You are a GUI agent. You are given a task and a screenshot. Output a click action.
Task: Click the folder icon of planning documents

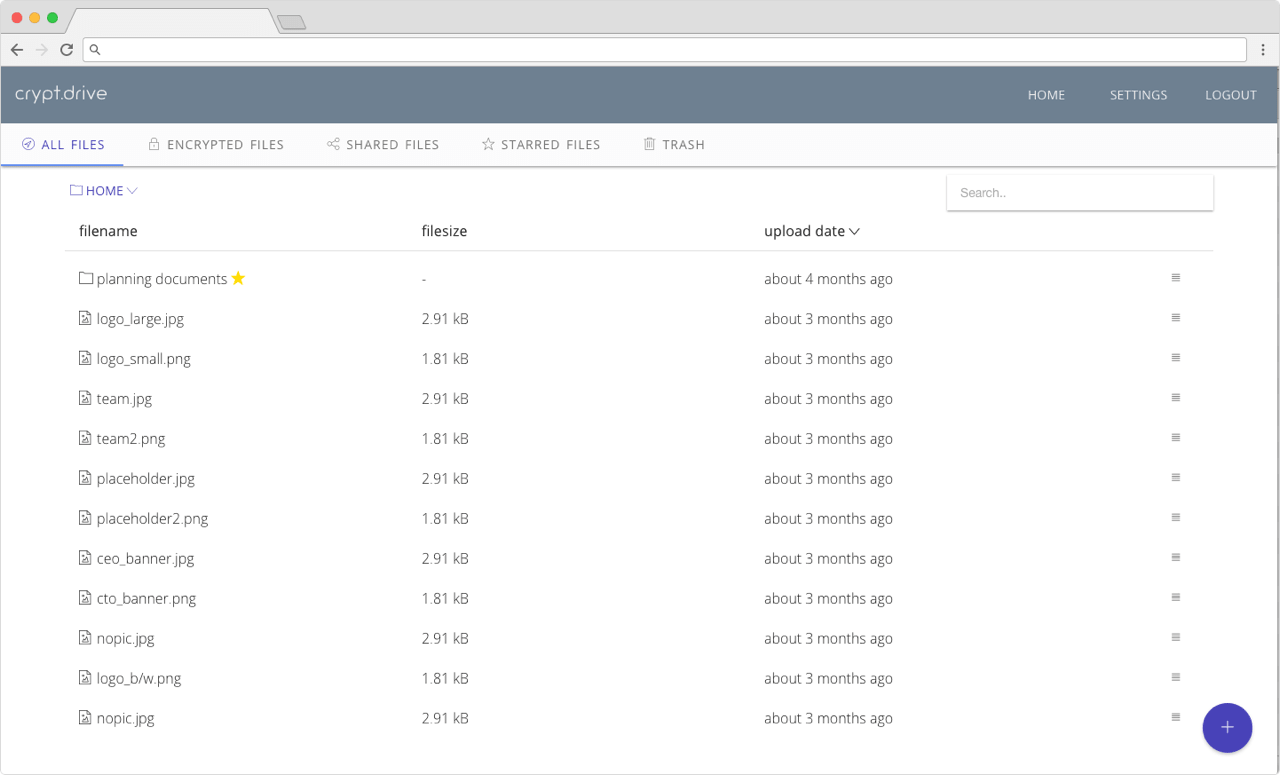(86, 278)
